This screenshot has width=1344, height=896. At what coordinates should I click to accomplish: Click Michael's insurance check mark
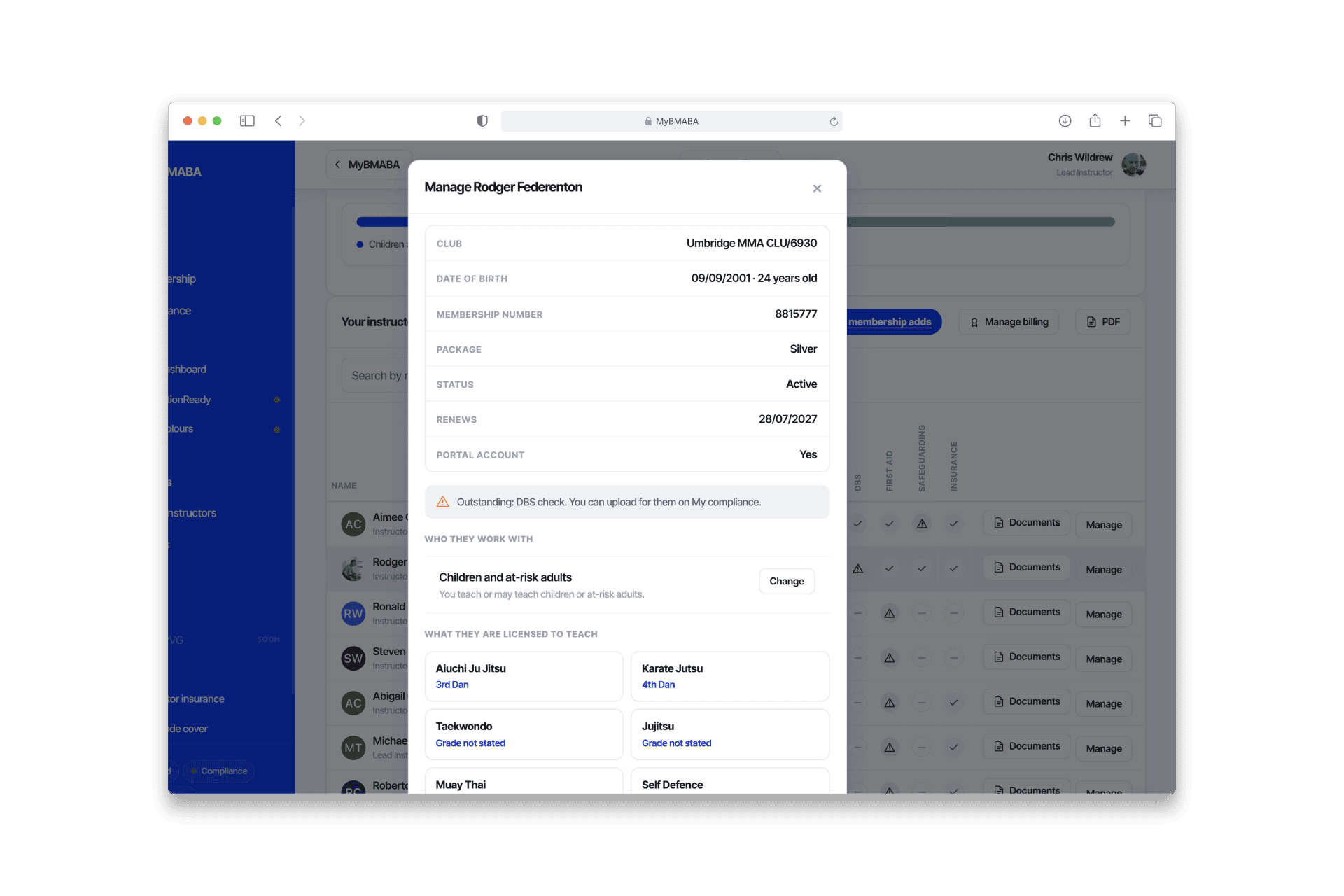(953, 748)
